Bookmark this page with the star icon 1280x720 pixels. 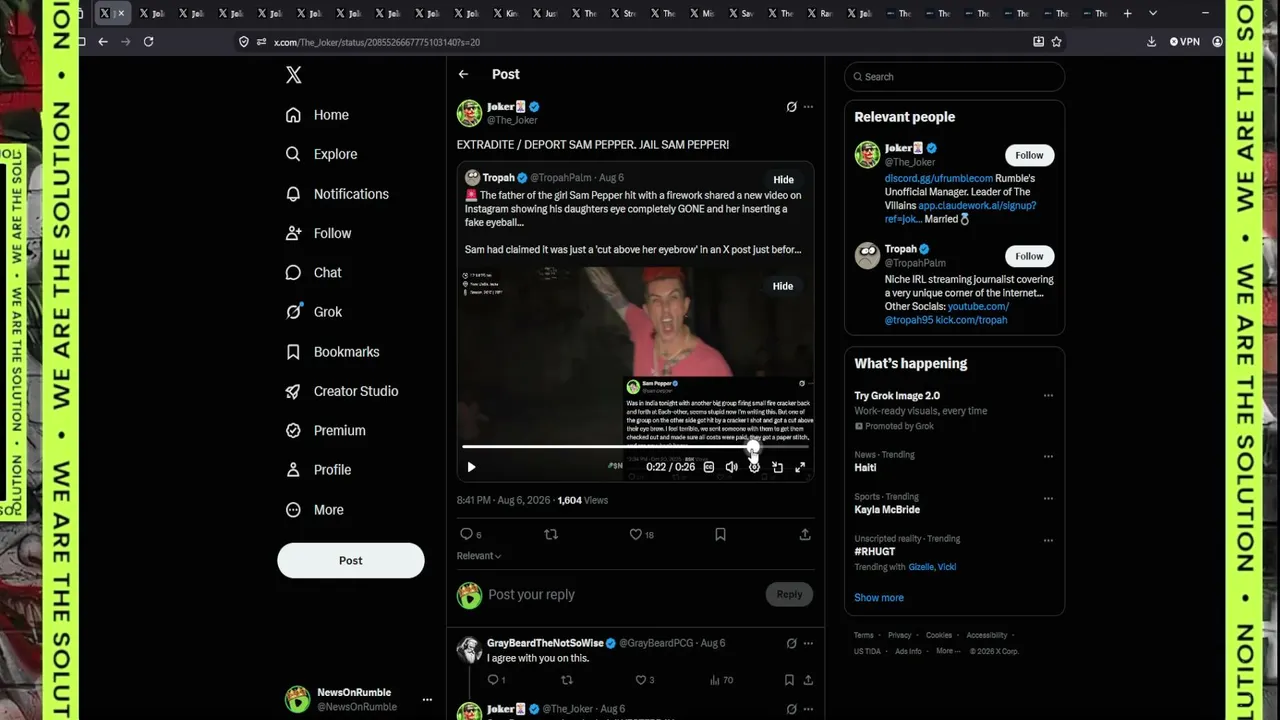[x=1056, y=42]
